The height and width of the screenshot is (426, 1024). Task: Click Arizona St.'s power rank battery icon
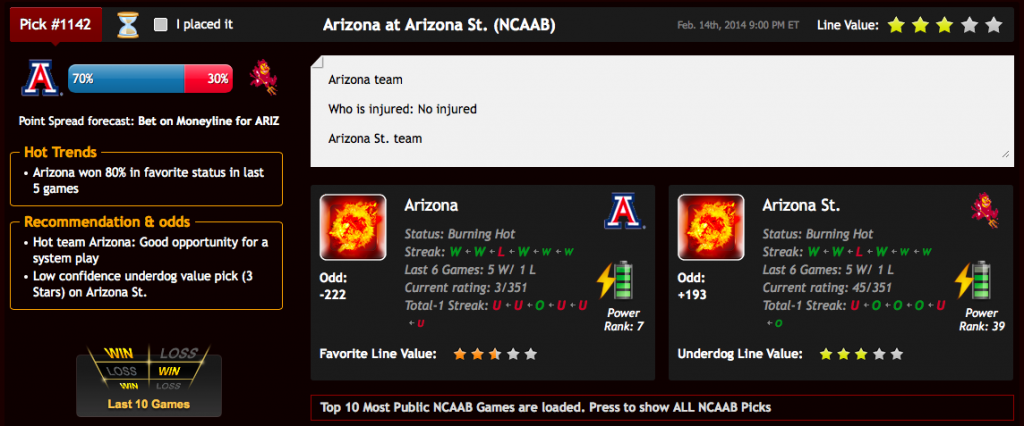974,280
